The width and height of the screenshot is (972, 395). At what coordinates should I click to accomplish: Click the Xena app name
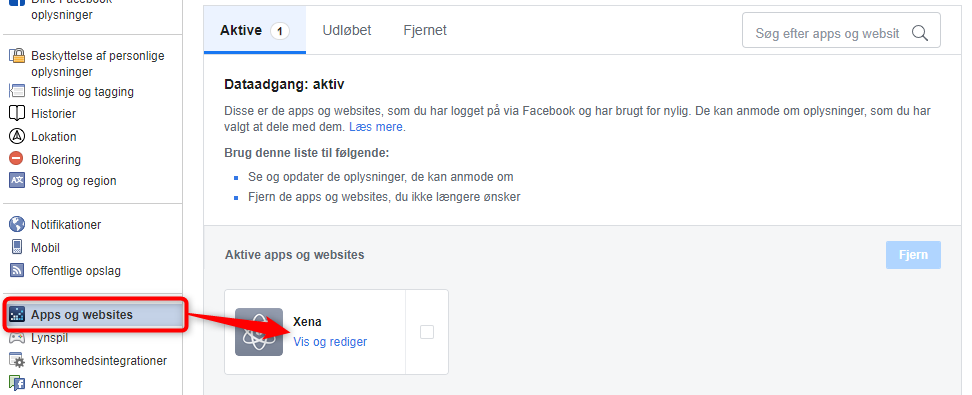pos(307,322)
